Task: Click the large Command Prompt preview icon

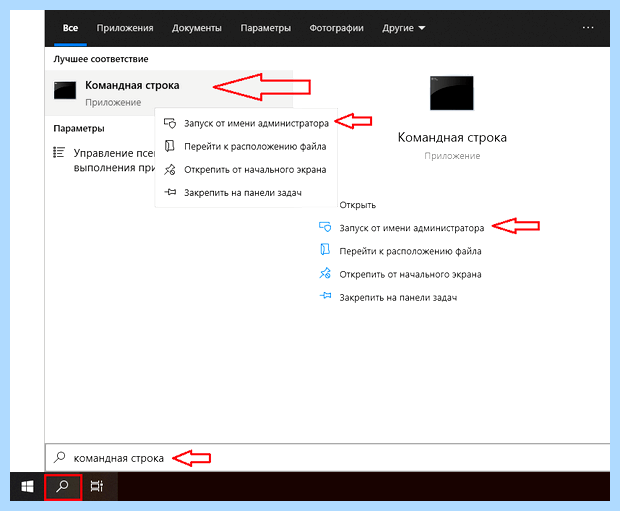Action: pos(452,93)
